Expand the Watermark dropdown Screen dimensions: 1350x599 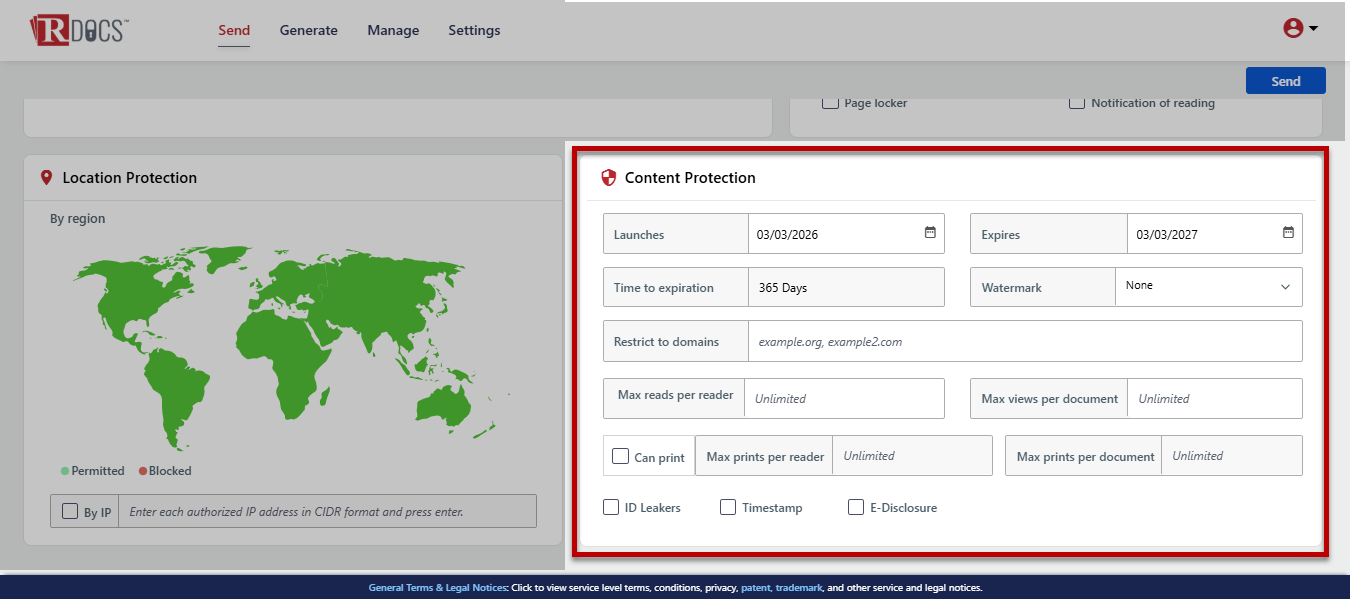1208,287
